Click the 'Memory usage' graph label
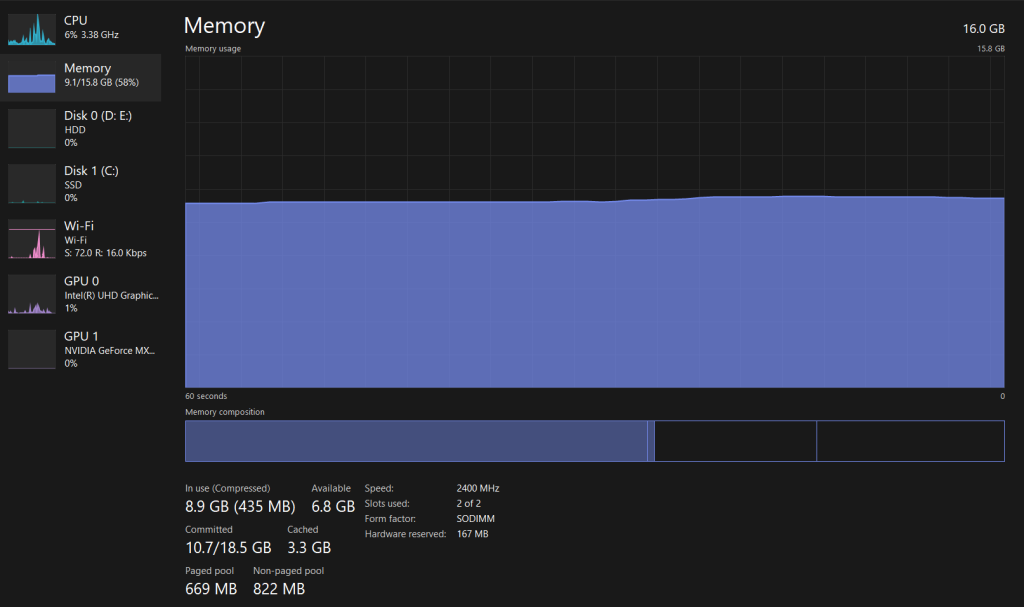 click(213, 48)
